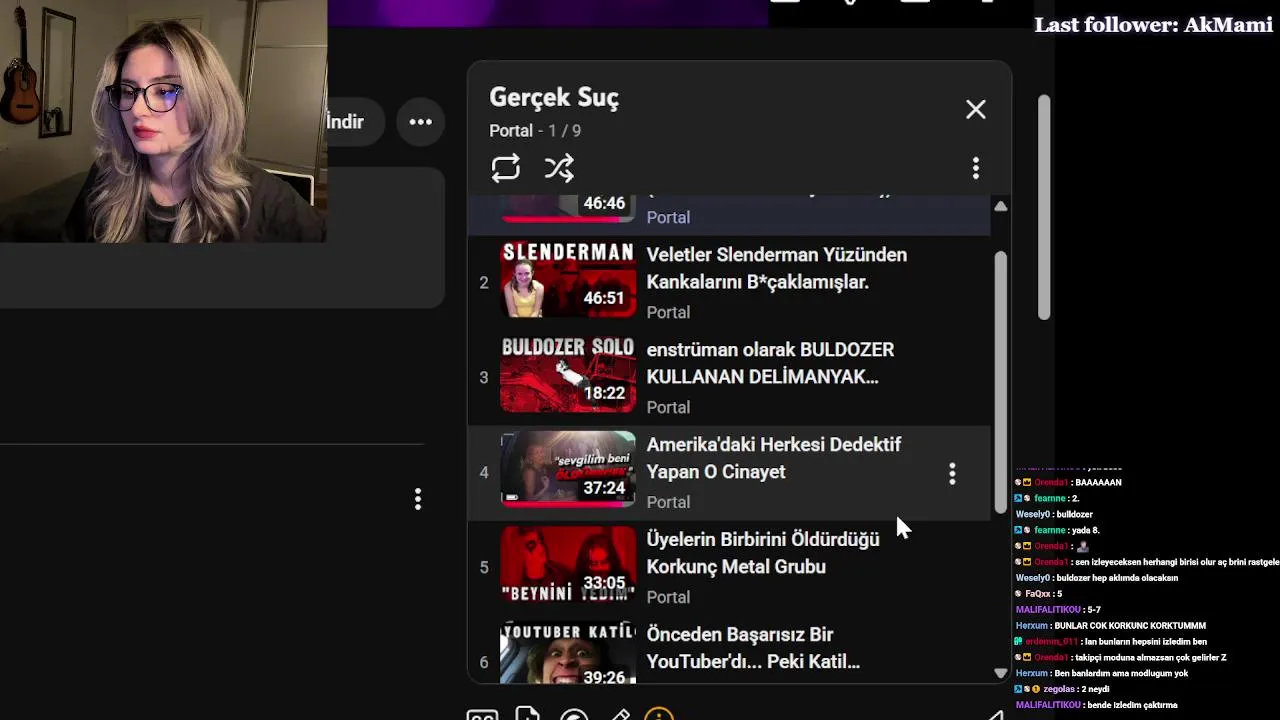Open Gerçek Suç playlist title
This screenshot has width=1280, height=720.
[554, 98]
